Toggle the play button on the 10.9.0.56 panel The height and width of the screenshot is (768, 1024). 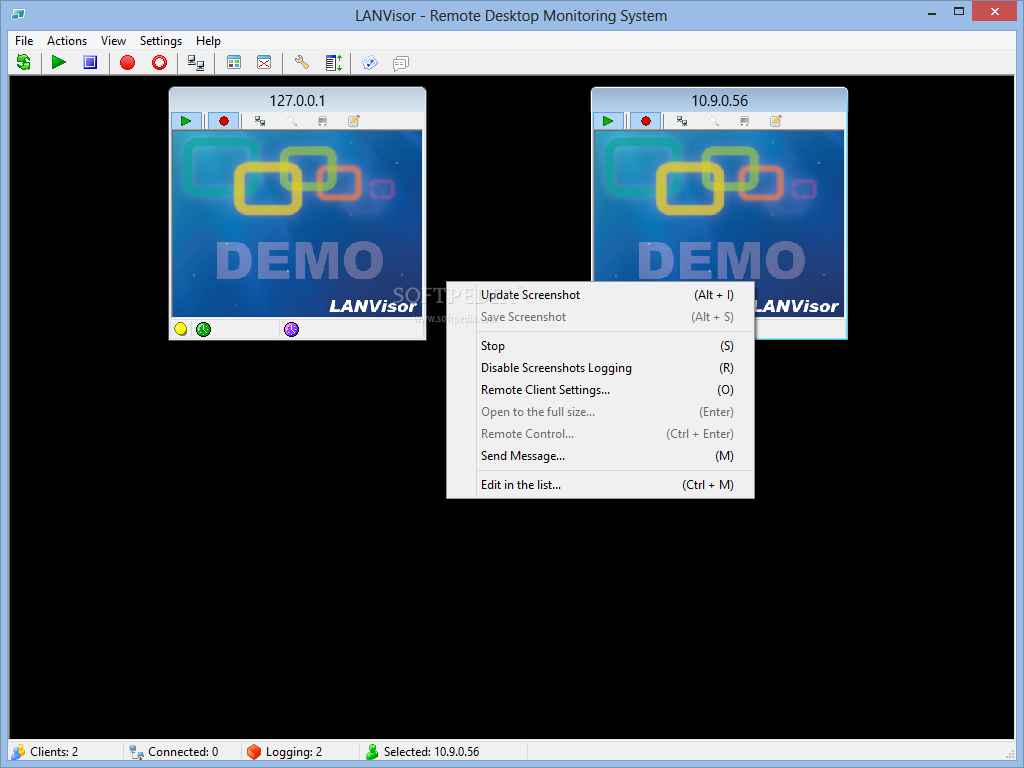[608, 121]
